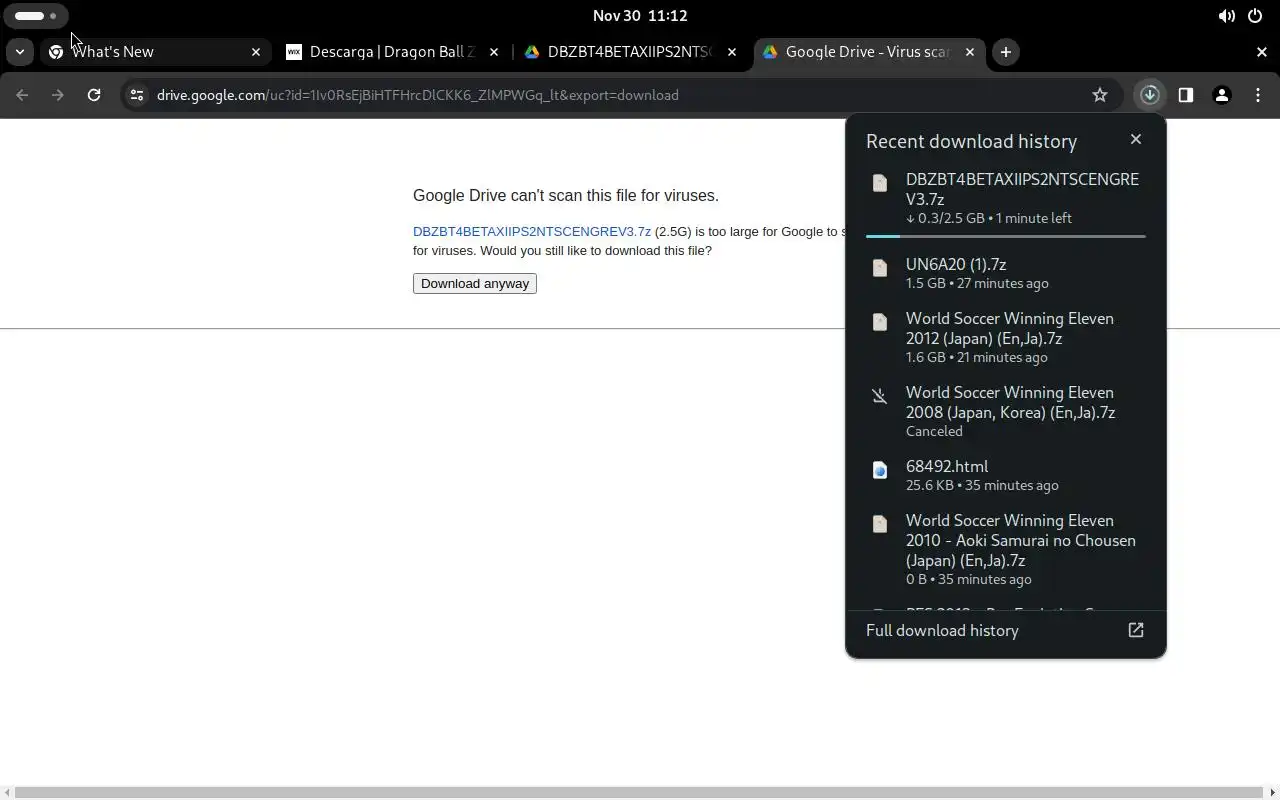Open the power menu icon in top bar

1255,16
